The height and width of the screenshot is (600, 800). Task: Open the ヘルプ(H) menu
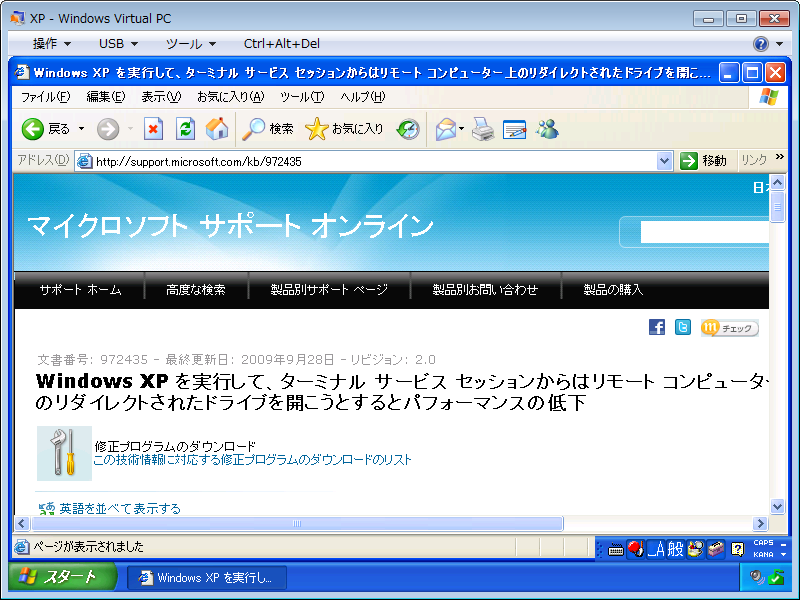click(x=363, y=96)
